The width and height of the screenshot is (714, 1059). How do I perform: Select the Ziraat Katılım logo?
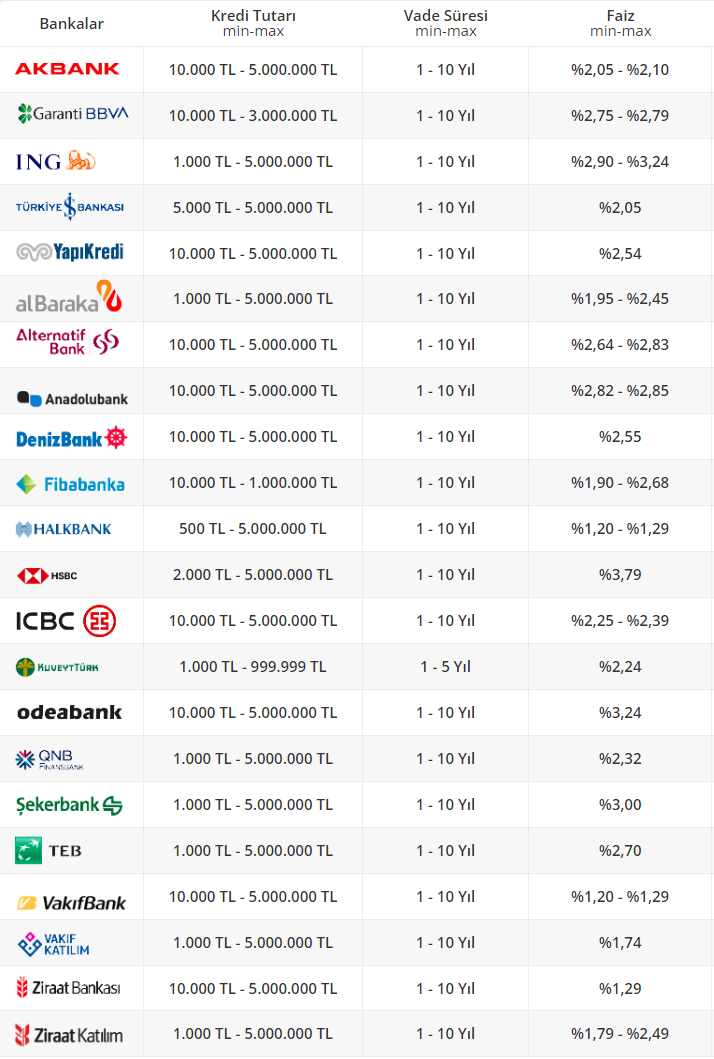coord(69,1035)
